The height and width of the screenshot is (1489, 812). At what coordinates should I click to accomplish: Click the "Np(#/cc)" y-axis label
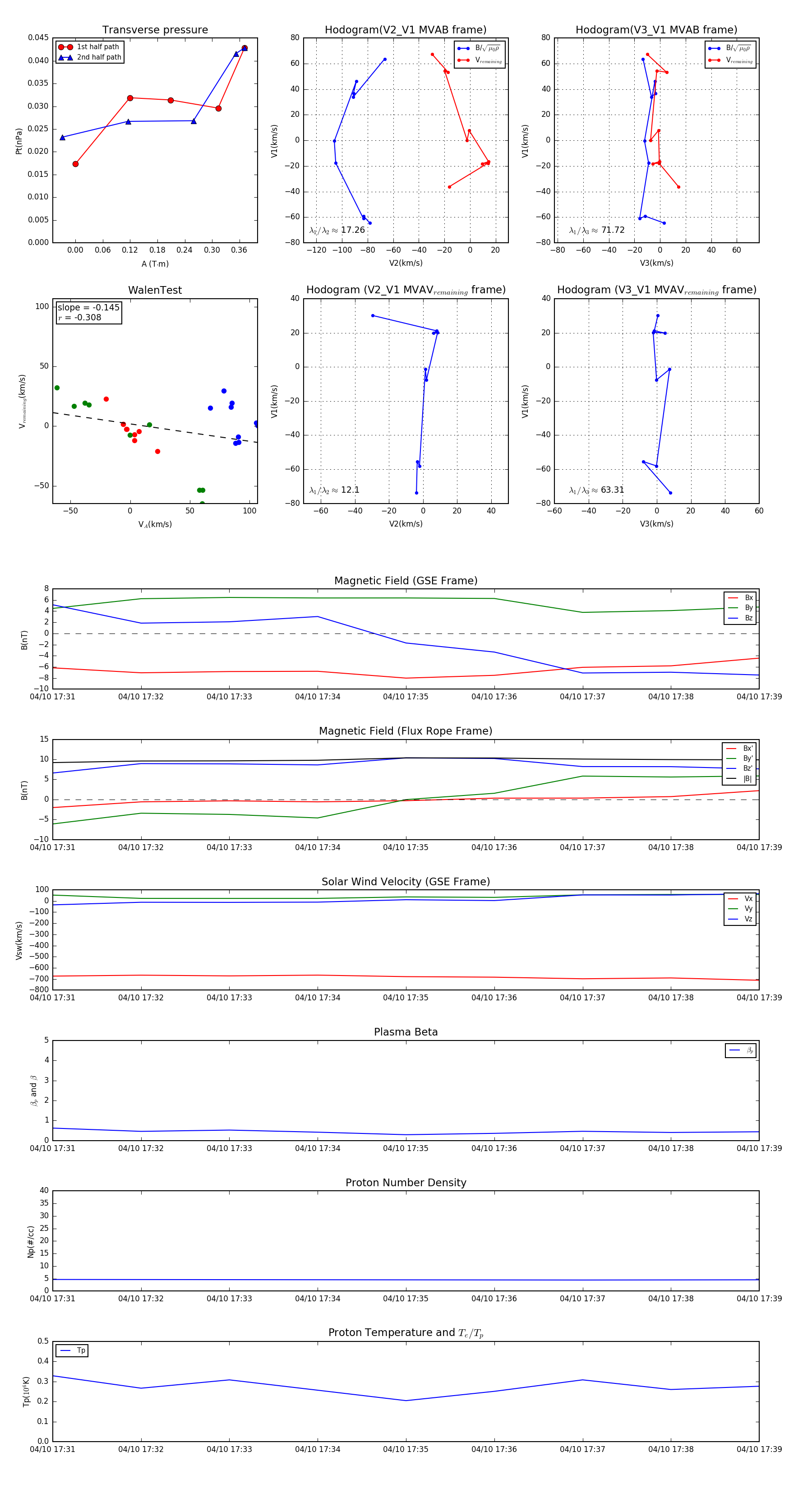click(x=31, y=1242)
